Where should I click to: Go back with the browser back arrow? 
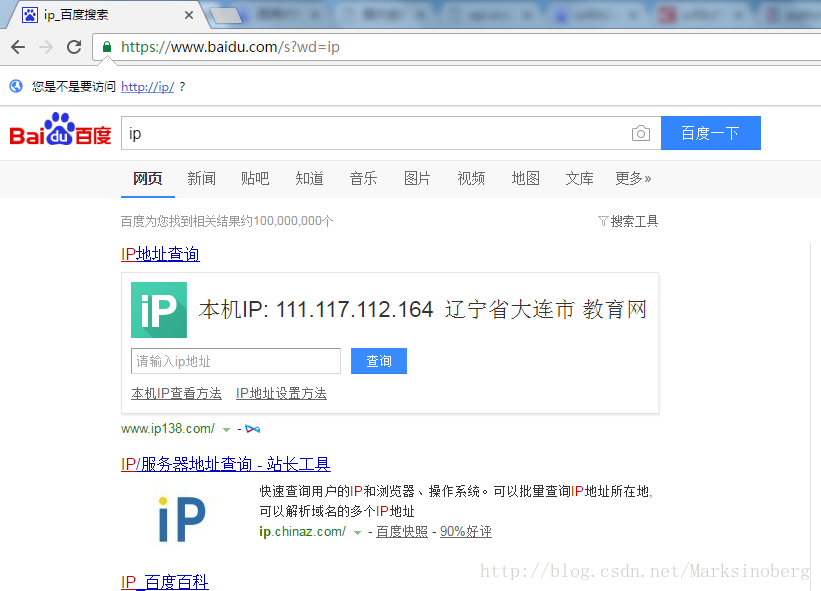(x=18, y=47)
